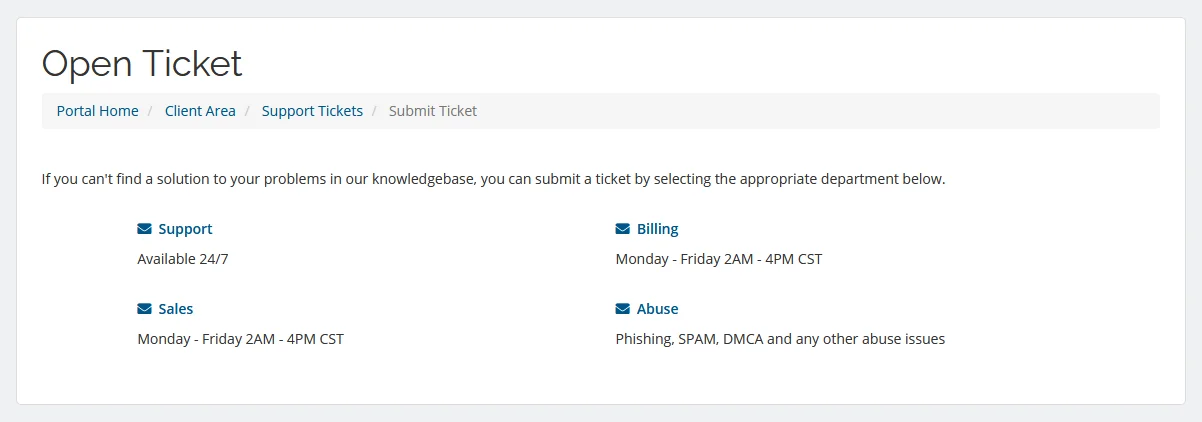The image size is (1202, 422).
Task: Open the Support department ticket link
Action: pyautogui.click(x=185, y=229)
